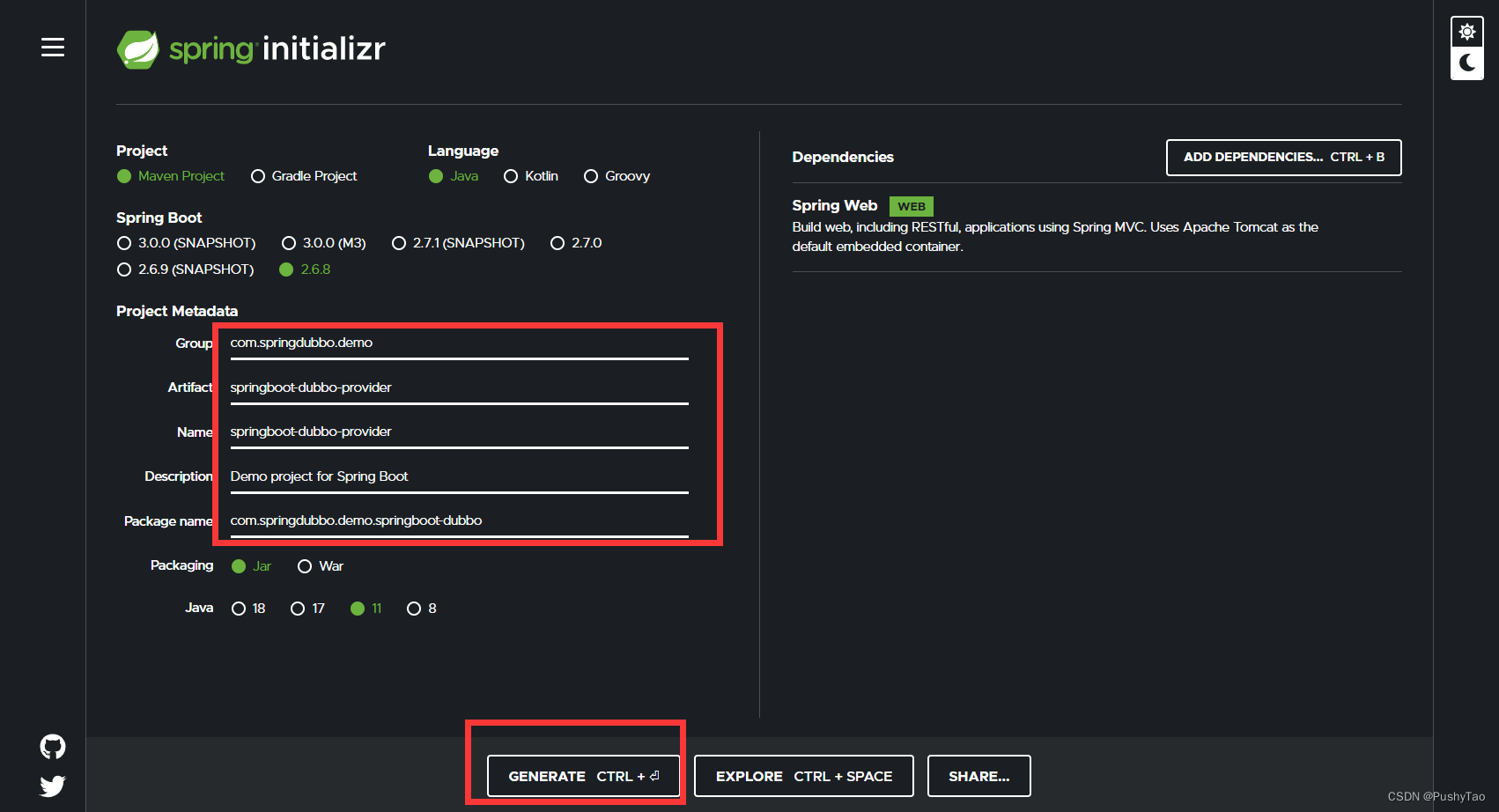This screenshot has height=812, width=1499.
Task: Pick Spring Boot 2.7.0 version
Action: point(558,243)
